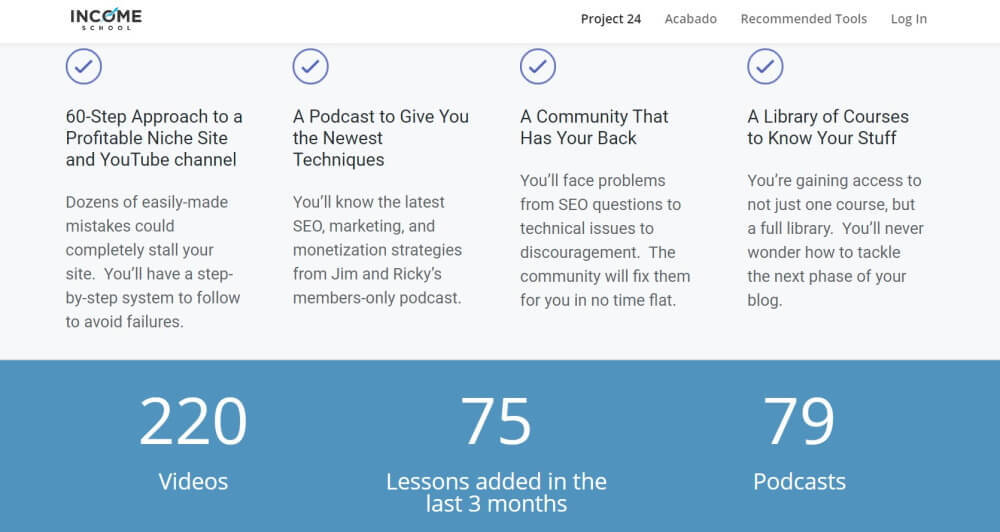Screen dimensions: 1000x532
Task: Click the 75 lessons counter number
Action: point(496,421)
